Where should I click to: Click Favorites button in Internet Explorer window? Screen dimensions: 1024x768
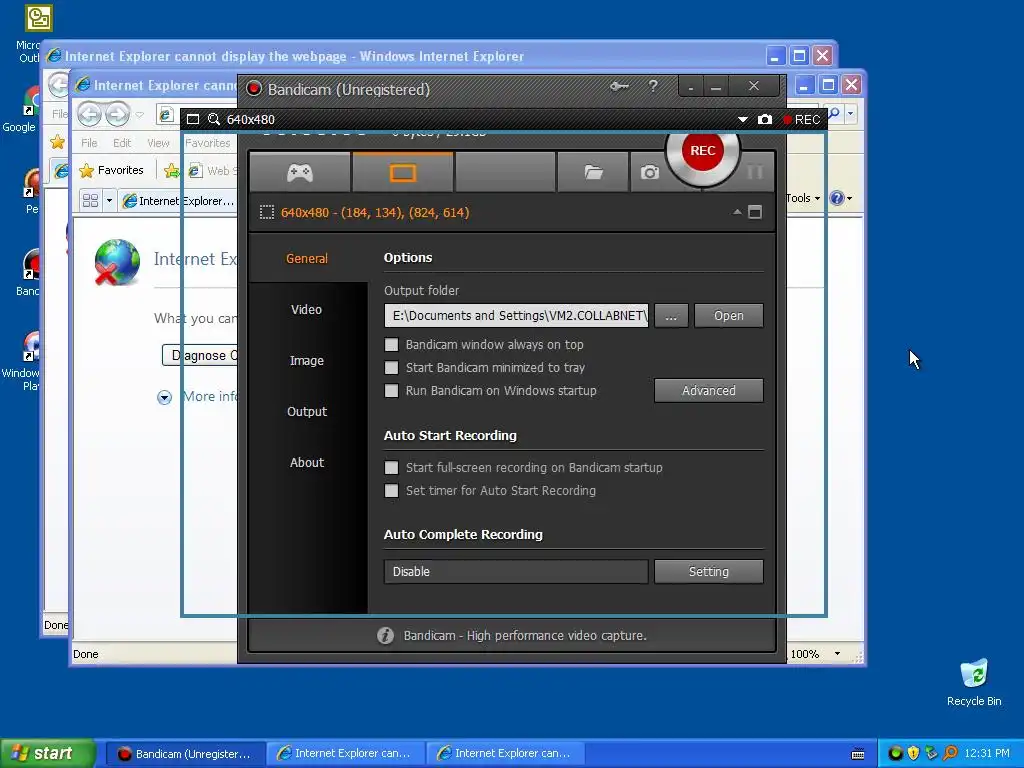(x=111, y=170)
